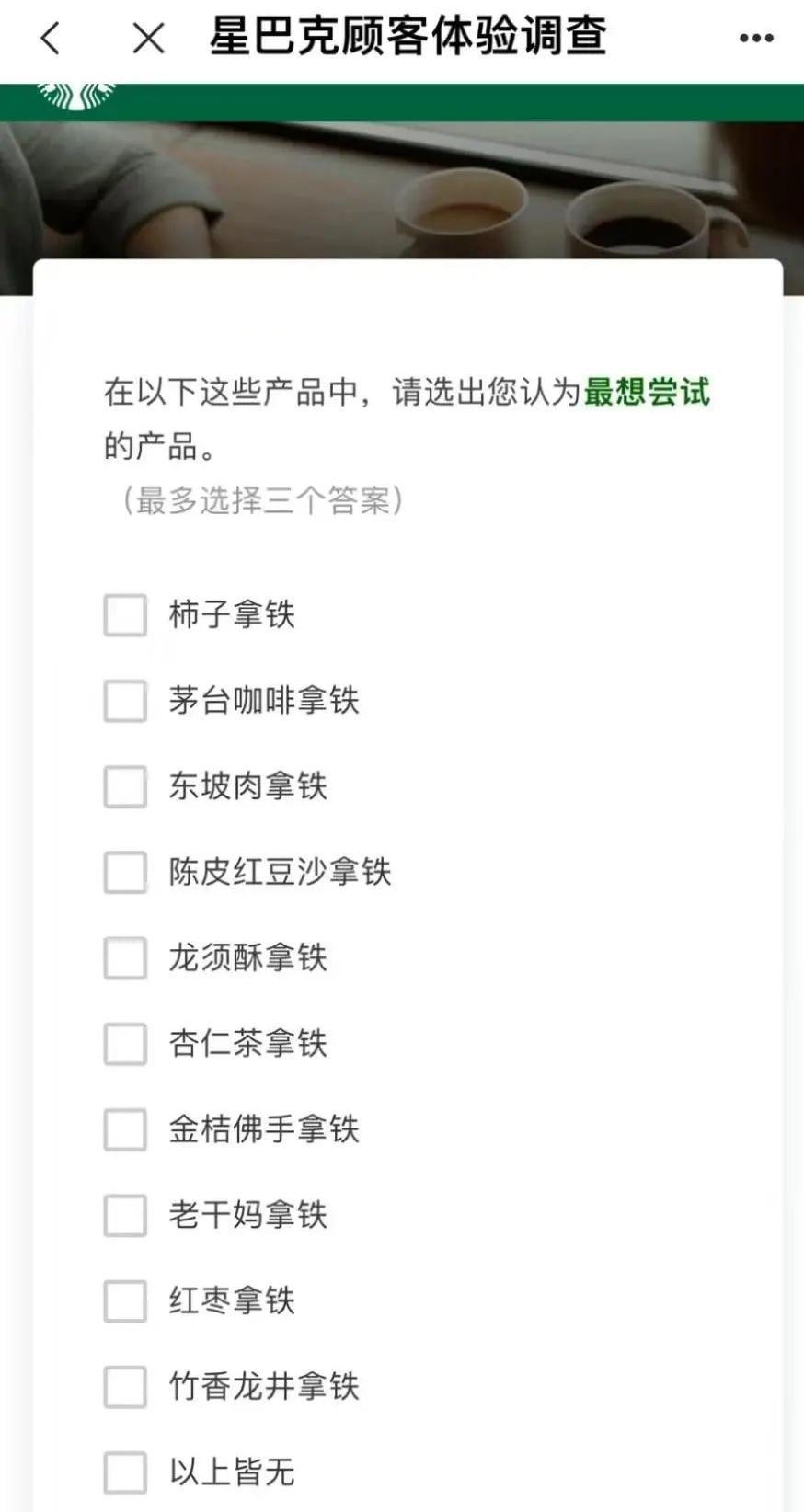Tick the 东坡肉拿铁 option

coord(125,787)
